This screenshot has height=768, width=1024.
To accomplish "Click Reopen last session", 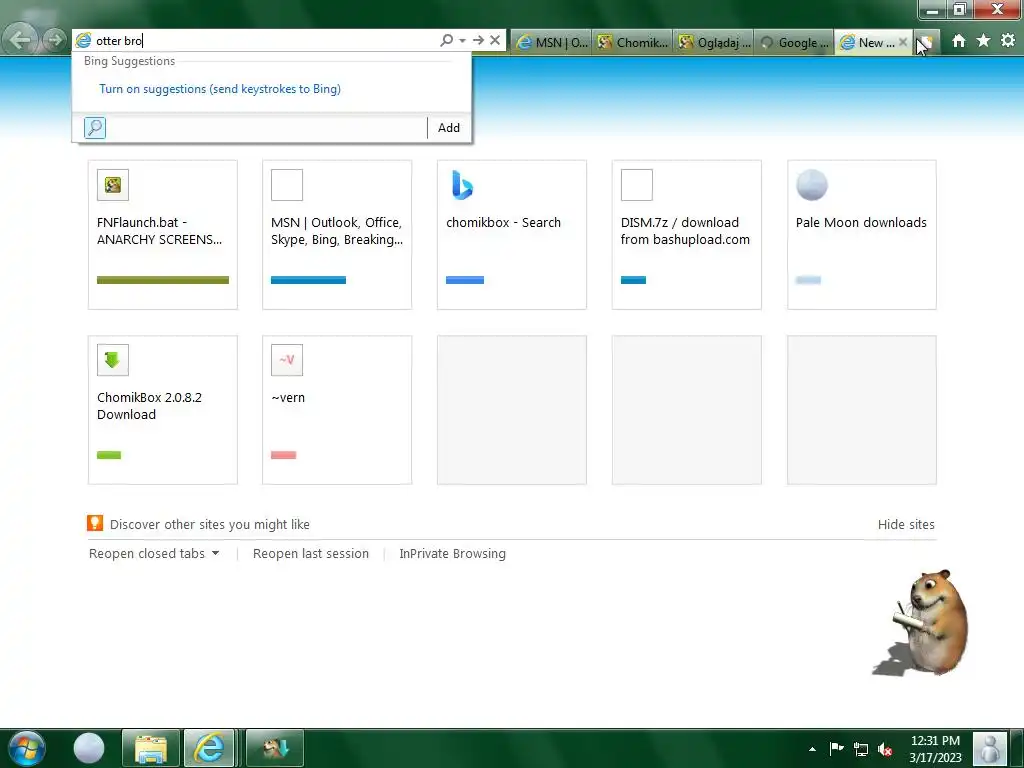I will click(x=311, y=554).
